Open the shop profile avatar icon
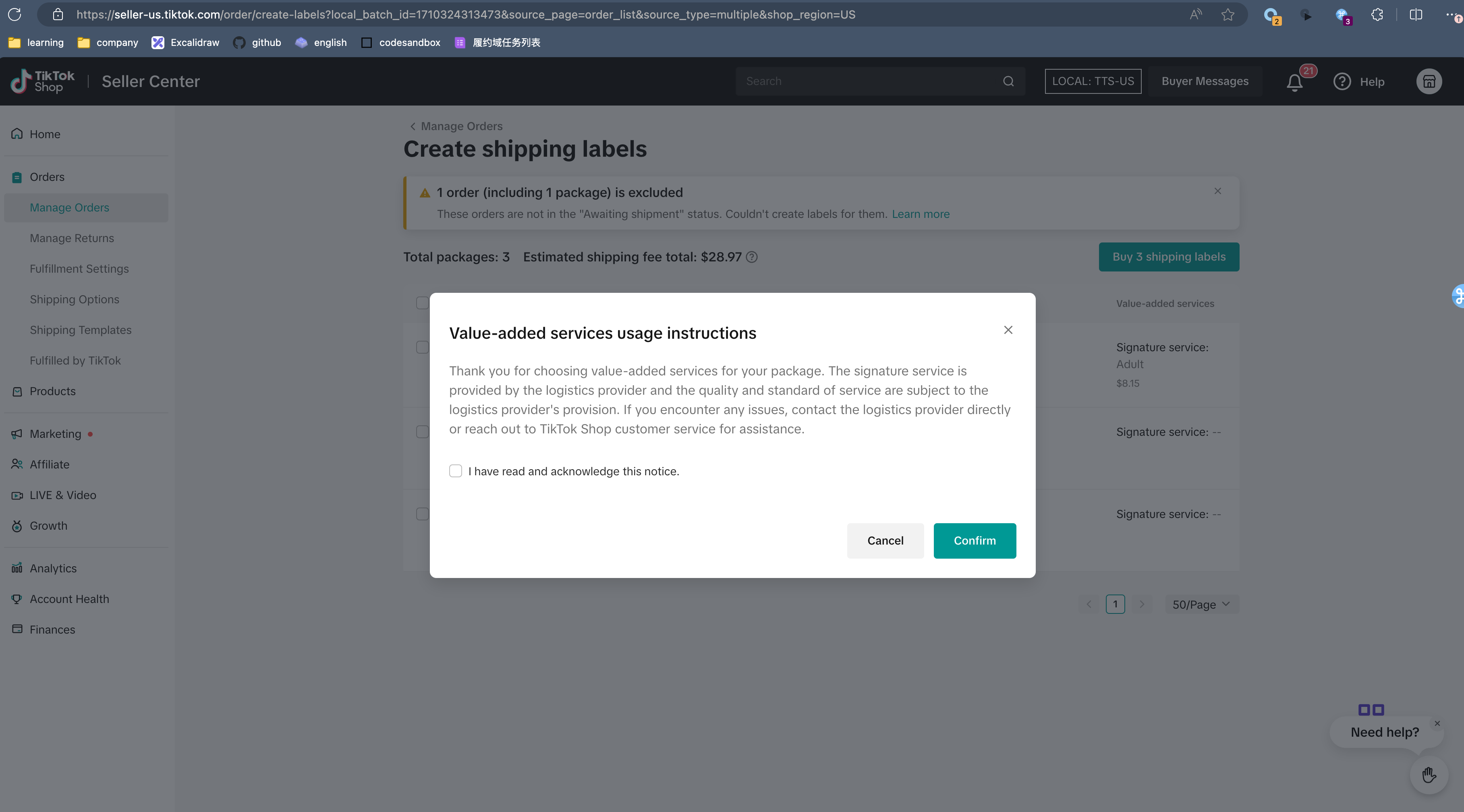The height and width of the screenshot is (812, 1464). 1429,82
